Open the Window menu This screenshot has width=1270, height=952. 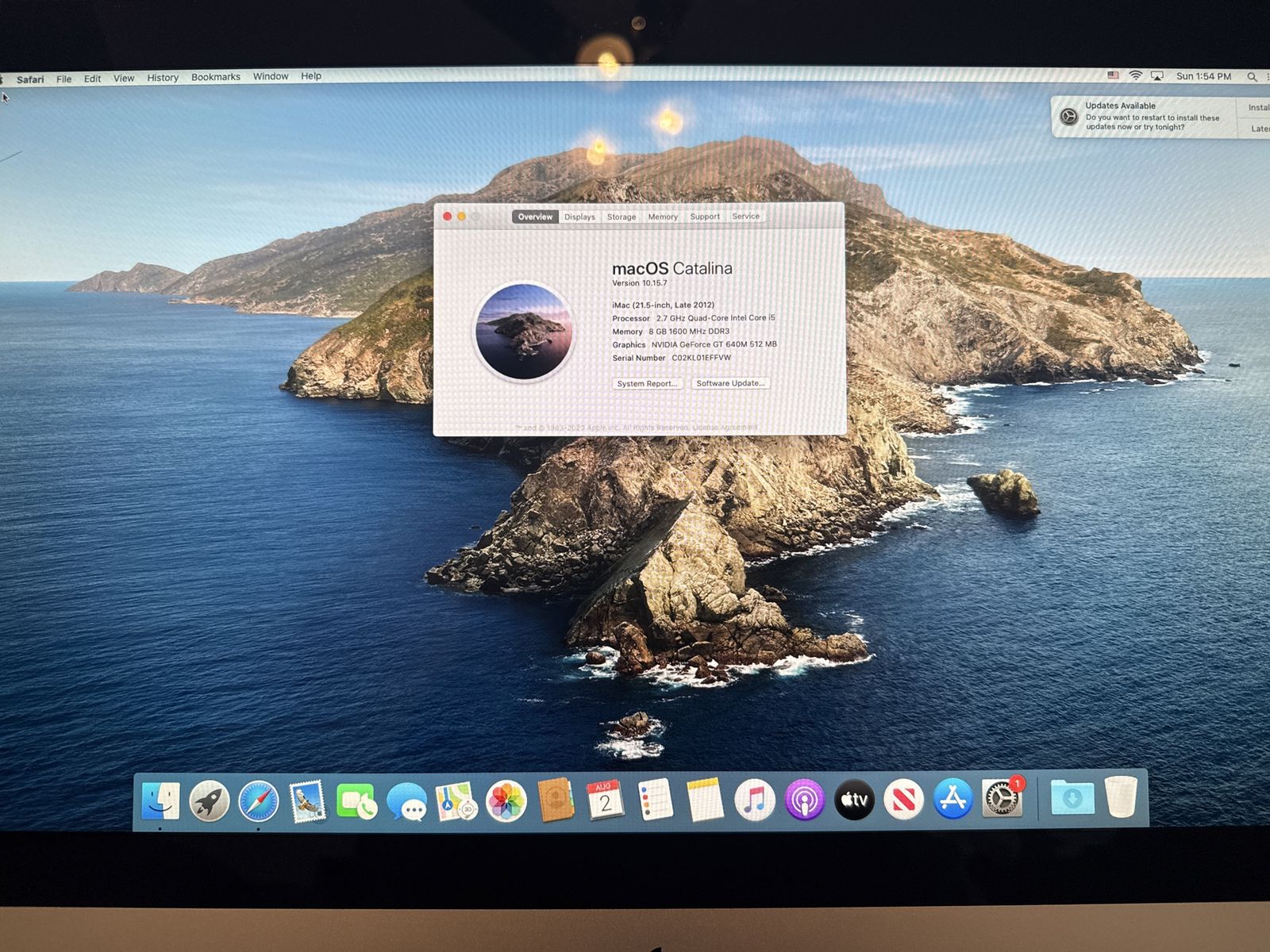click(x=271, y=76)
